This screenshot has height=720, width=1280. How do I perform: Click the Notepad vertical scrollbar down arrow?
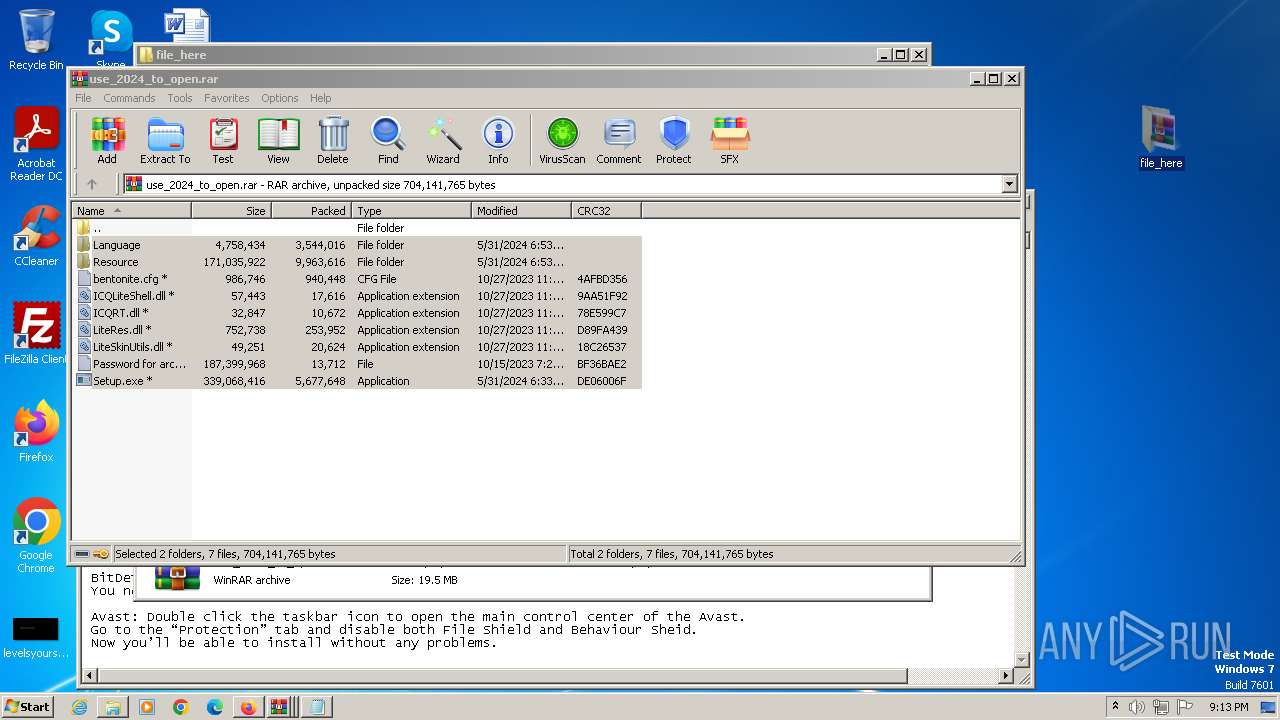point(1022,659)
